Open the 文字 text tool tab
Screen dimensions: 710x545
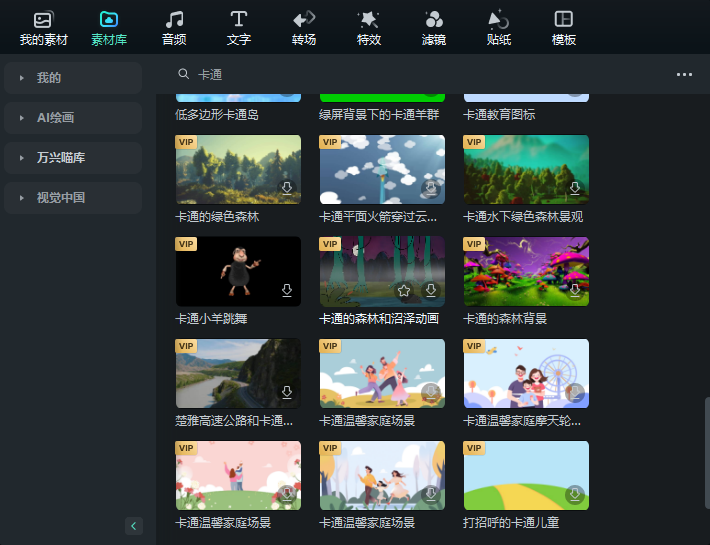[x=239, y=28]
